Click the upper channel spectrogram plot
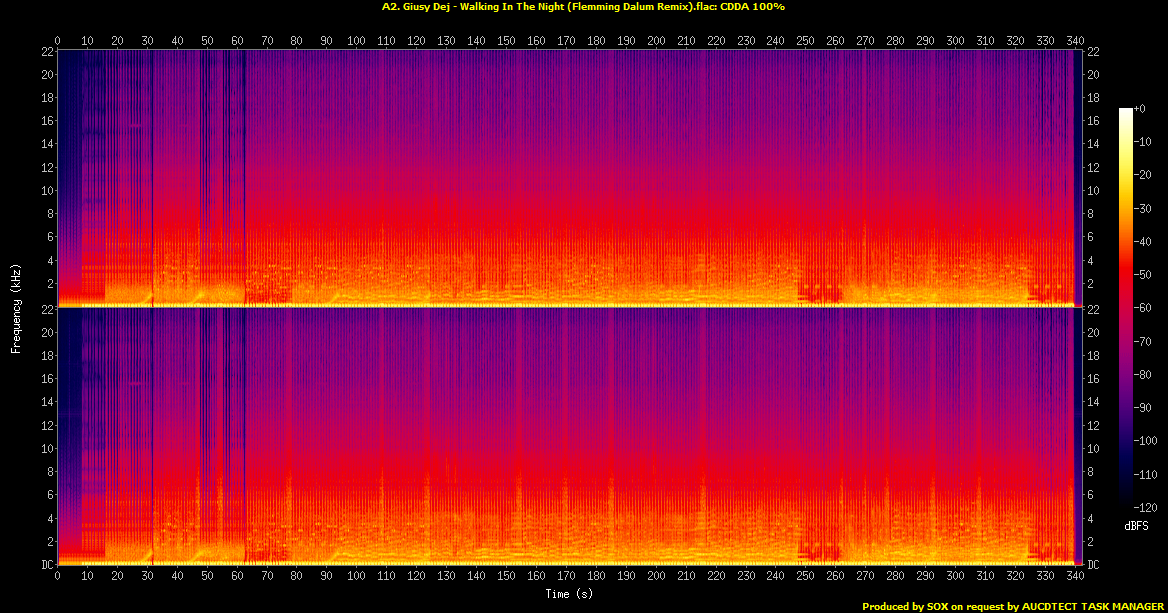The width and height of the screenshot is (1168, 613). (x=569, y=179)
